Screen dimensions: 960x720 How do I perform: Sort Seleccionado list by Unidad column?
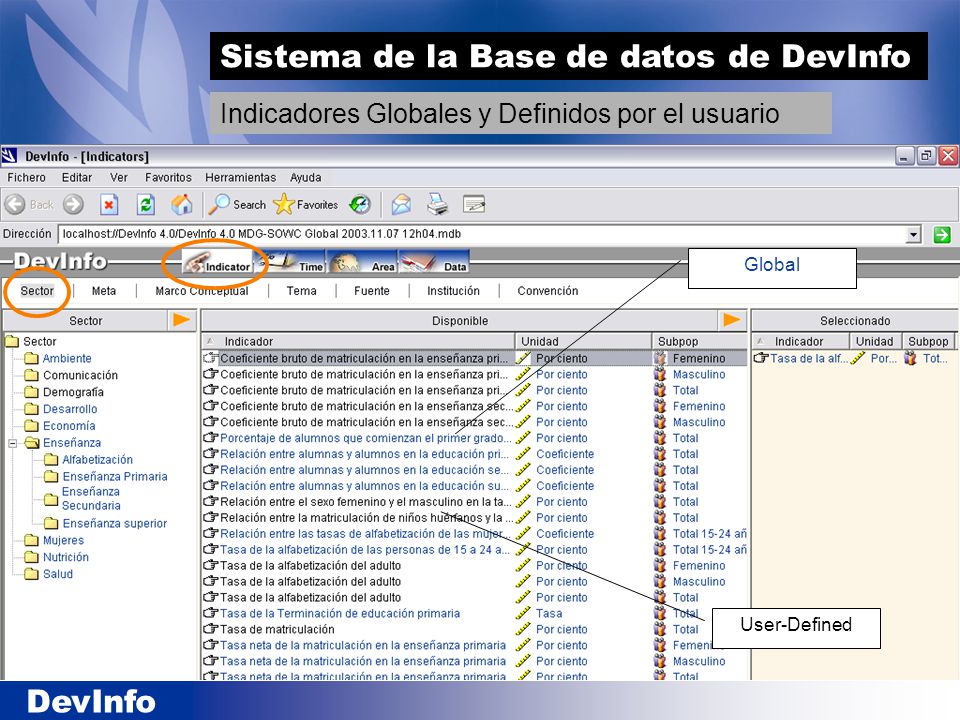pos(876,341)
